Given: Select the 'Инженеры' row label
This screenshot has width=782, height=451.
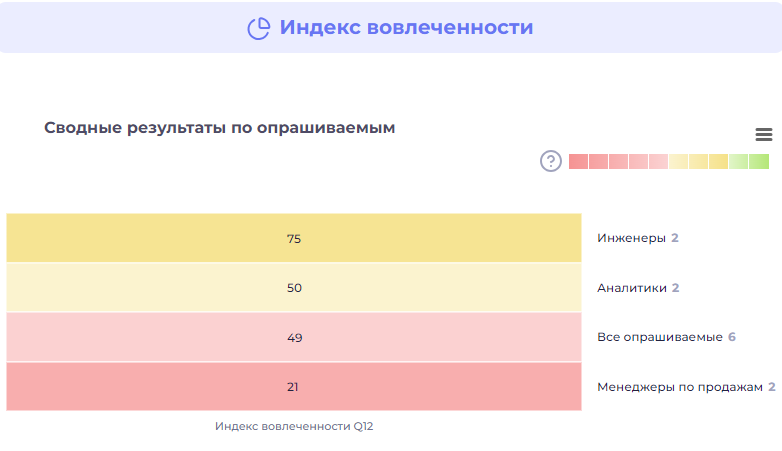Looking at the screenshot, I should 631,238.
